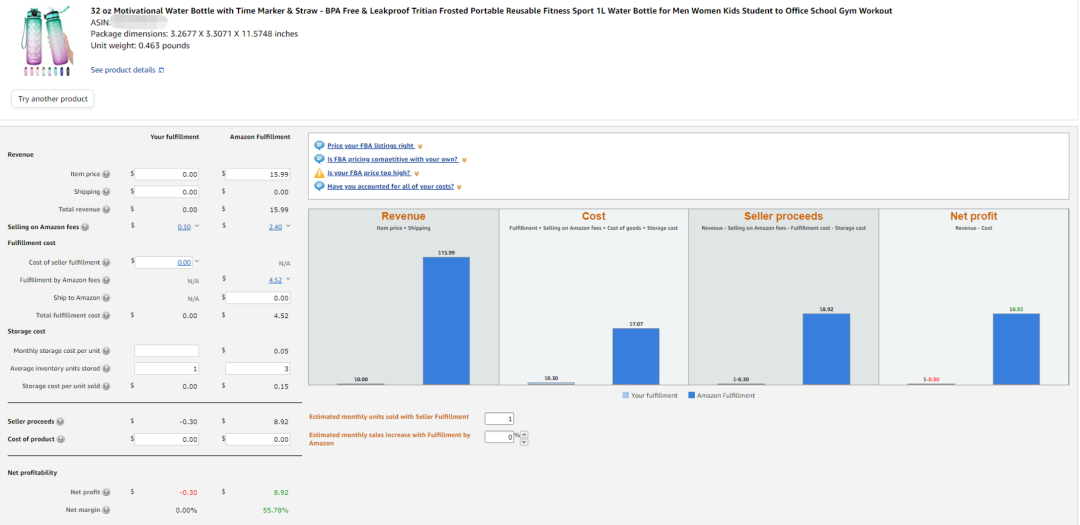This screenshot has height=525, width=1080.
Task: Increase the monthly sales increase percentage stepper
Action: (525, 434)
